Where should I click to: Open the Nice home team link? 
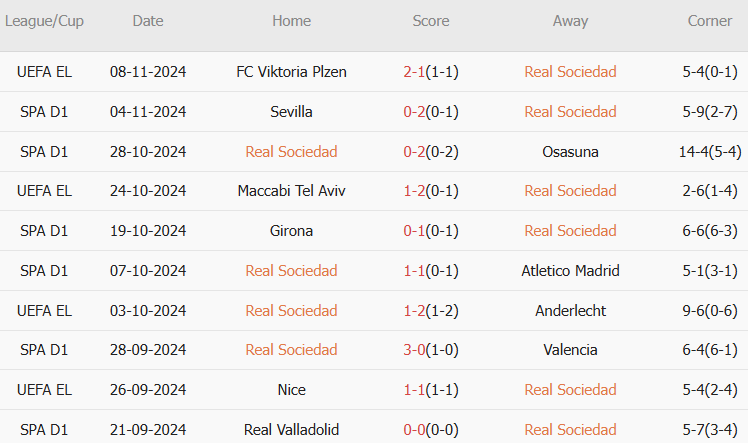[x=291, y=390]
